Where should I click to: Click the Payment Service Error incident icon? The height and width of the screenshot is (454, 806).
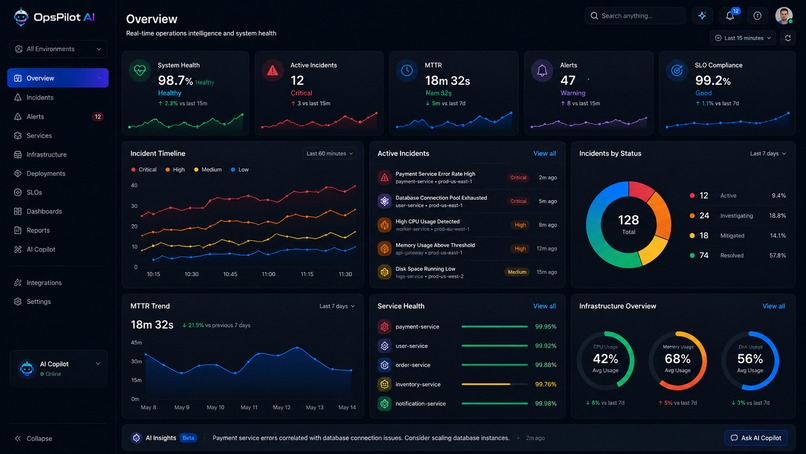point(384,177)
